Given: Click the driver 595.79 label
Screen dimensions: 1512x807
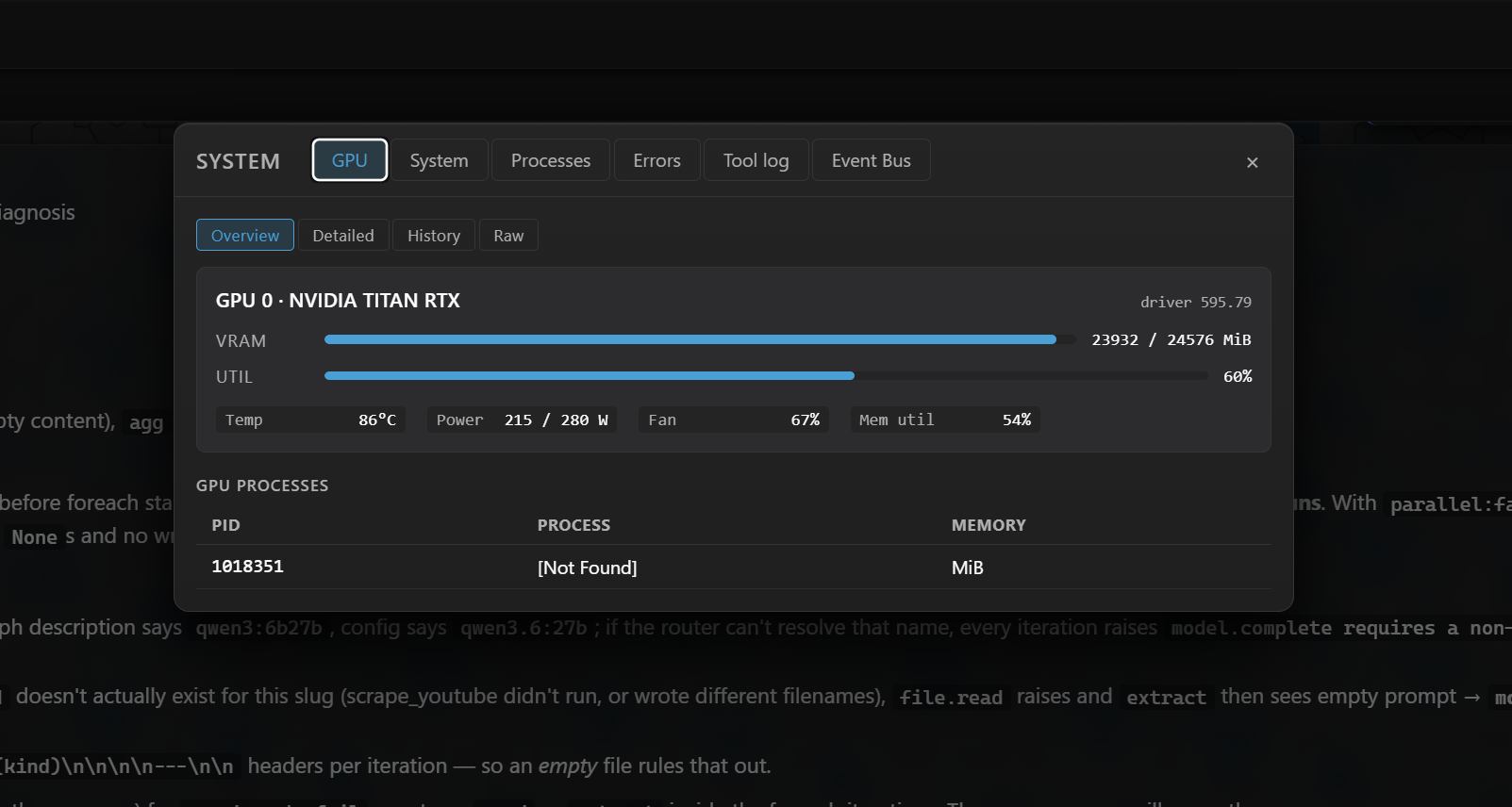Looking at the screenshot, I should [x=1196, y=303].
